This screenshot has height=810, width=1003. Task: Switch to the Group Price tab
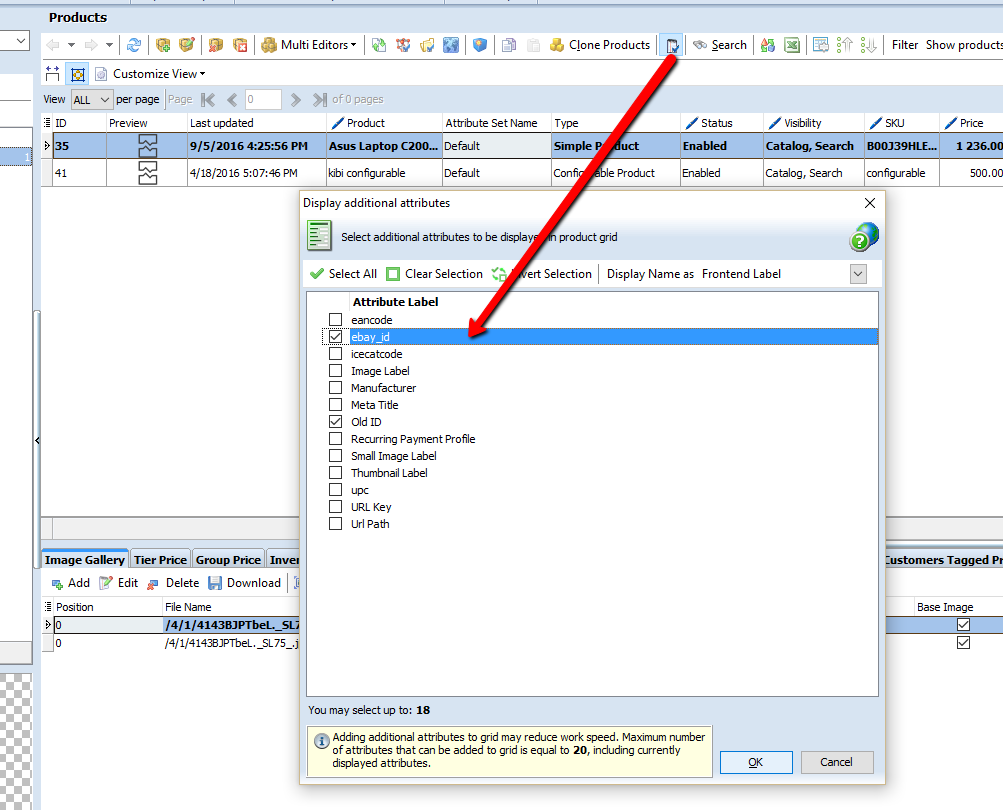(x=228, y=560)
